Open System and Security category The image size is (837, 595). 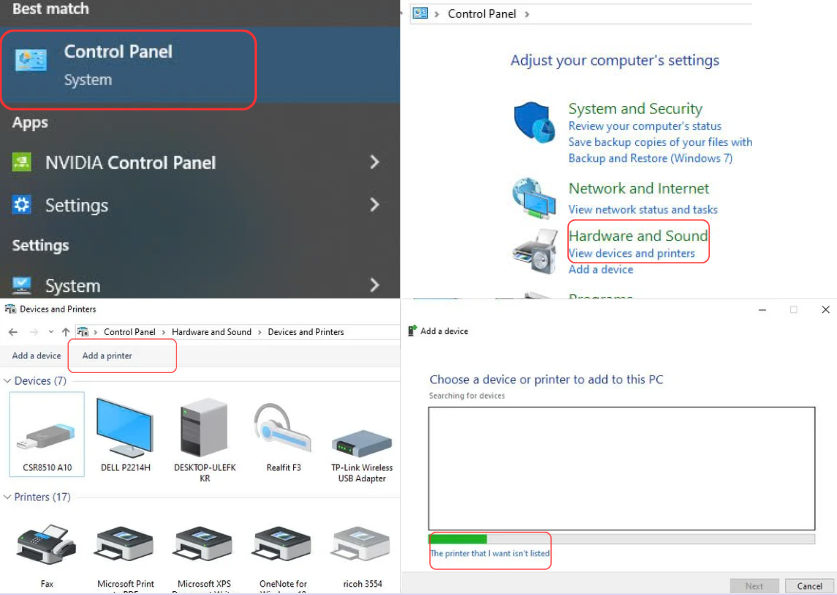(635, 109)
